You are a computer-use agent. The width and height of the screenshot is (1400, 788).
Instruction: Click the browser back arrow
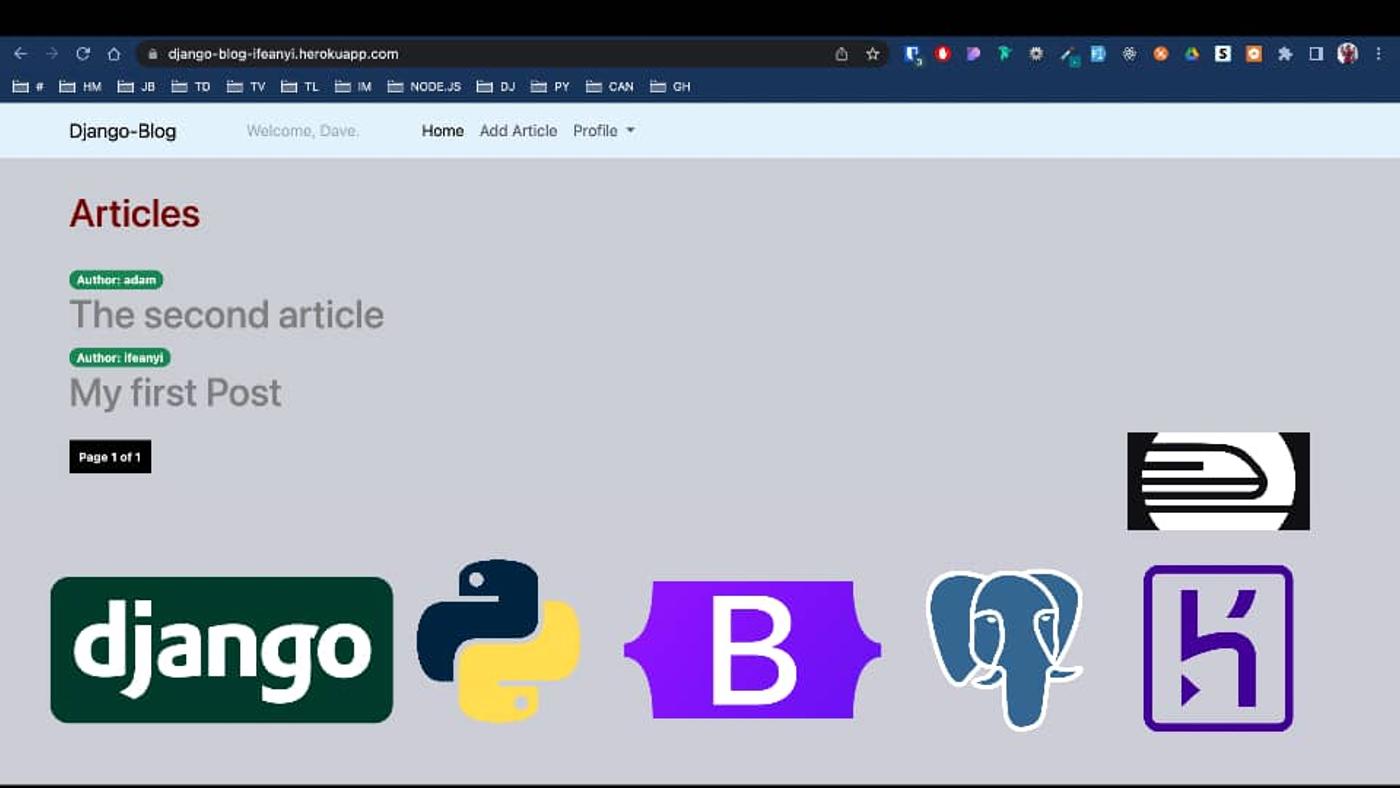tap(20, 54)
